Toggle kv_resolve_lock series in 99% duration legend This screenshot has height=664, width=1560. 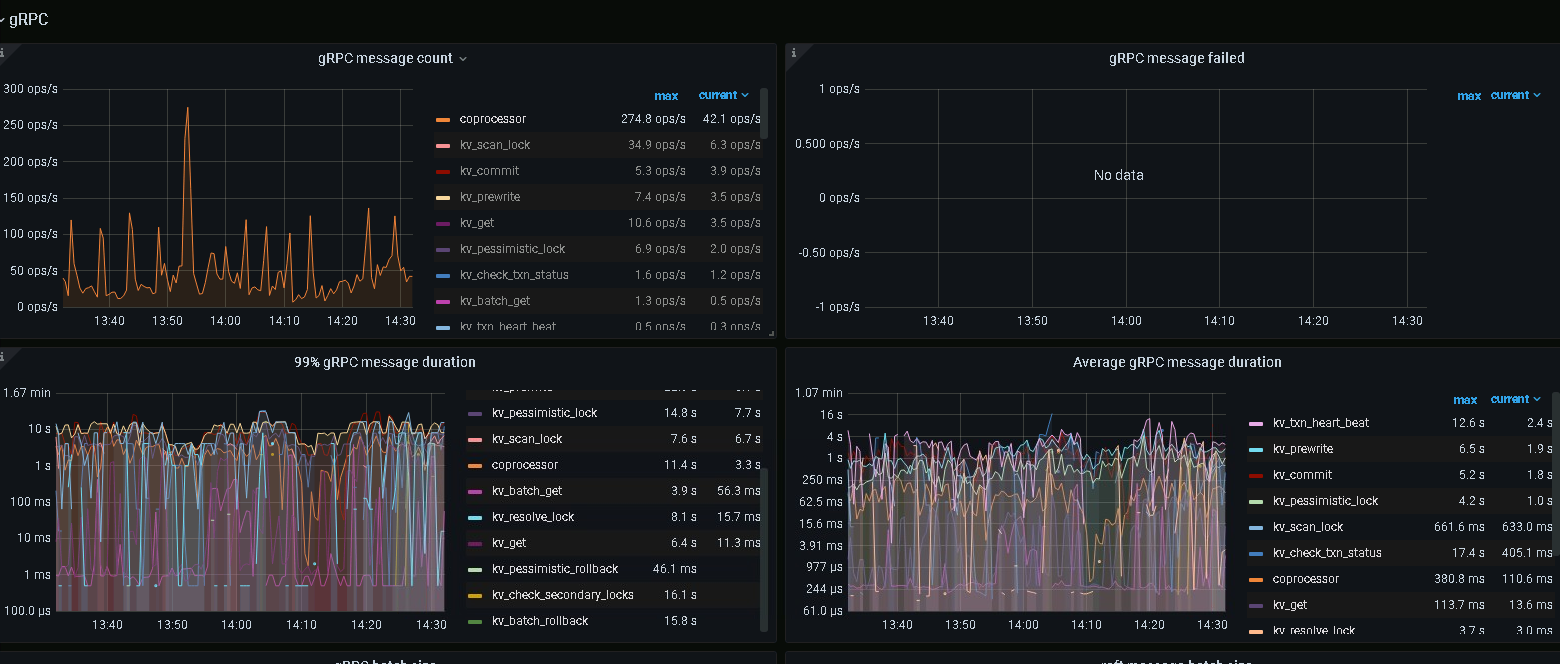(533, 517)
